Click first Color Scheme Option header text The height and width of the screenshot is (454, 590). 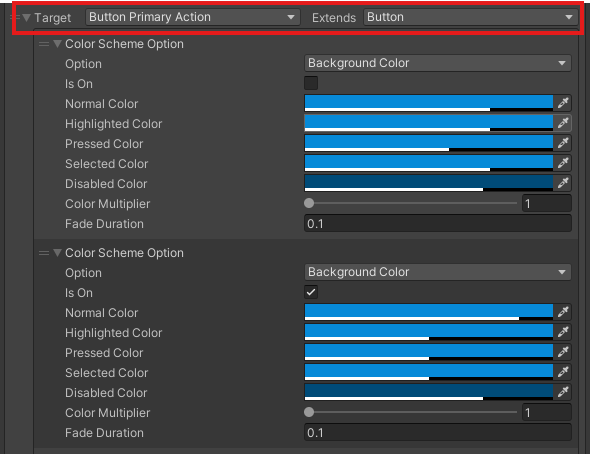pos(124,44)
